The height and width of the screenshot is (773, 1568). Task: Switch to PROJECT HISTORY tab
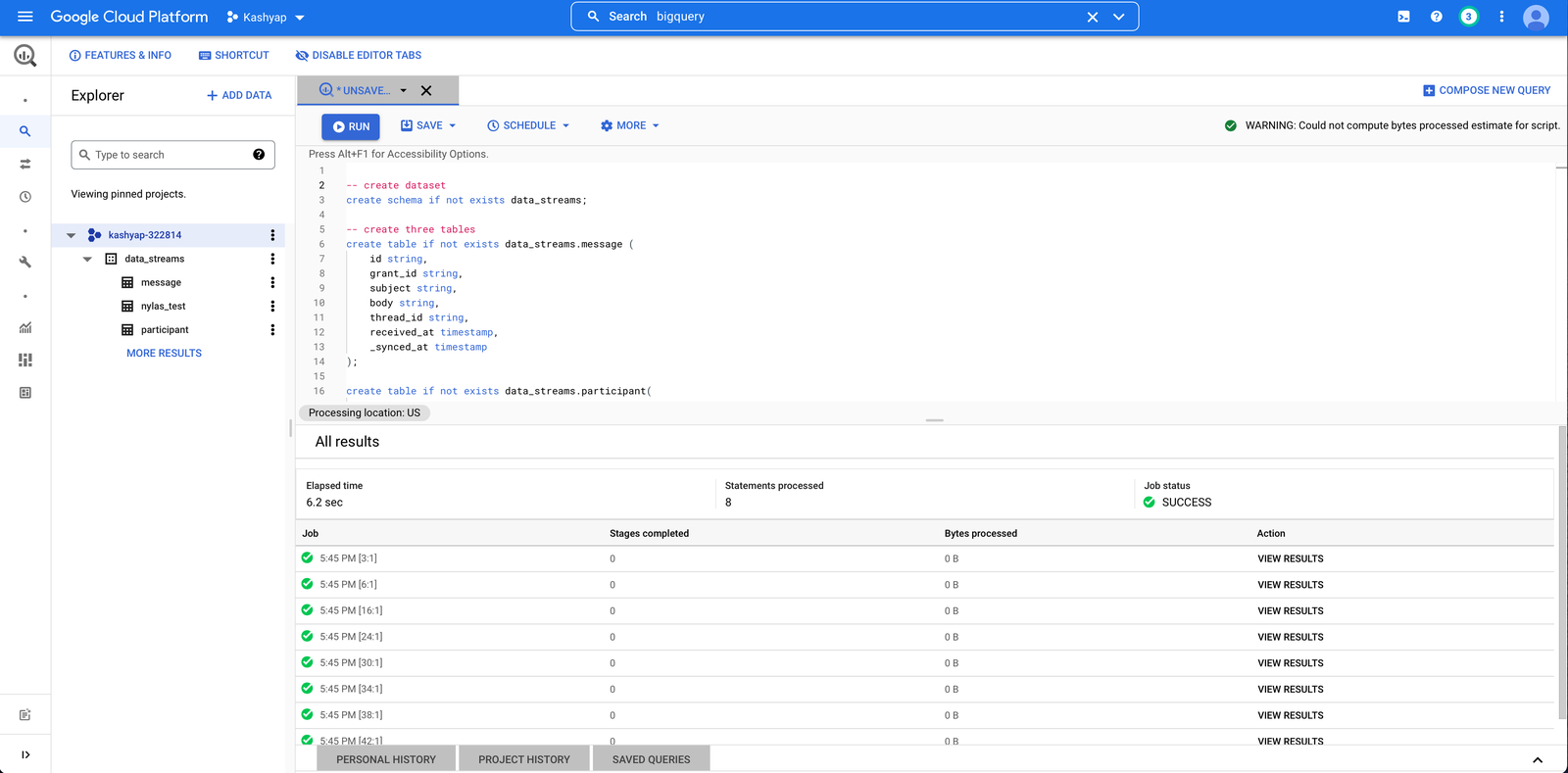point(524,759)
